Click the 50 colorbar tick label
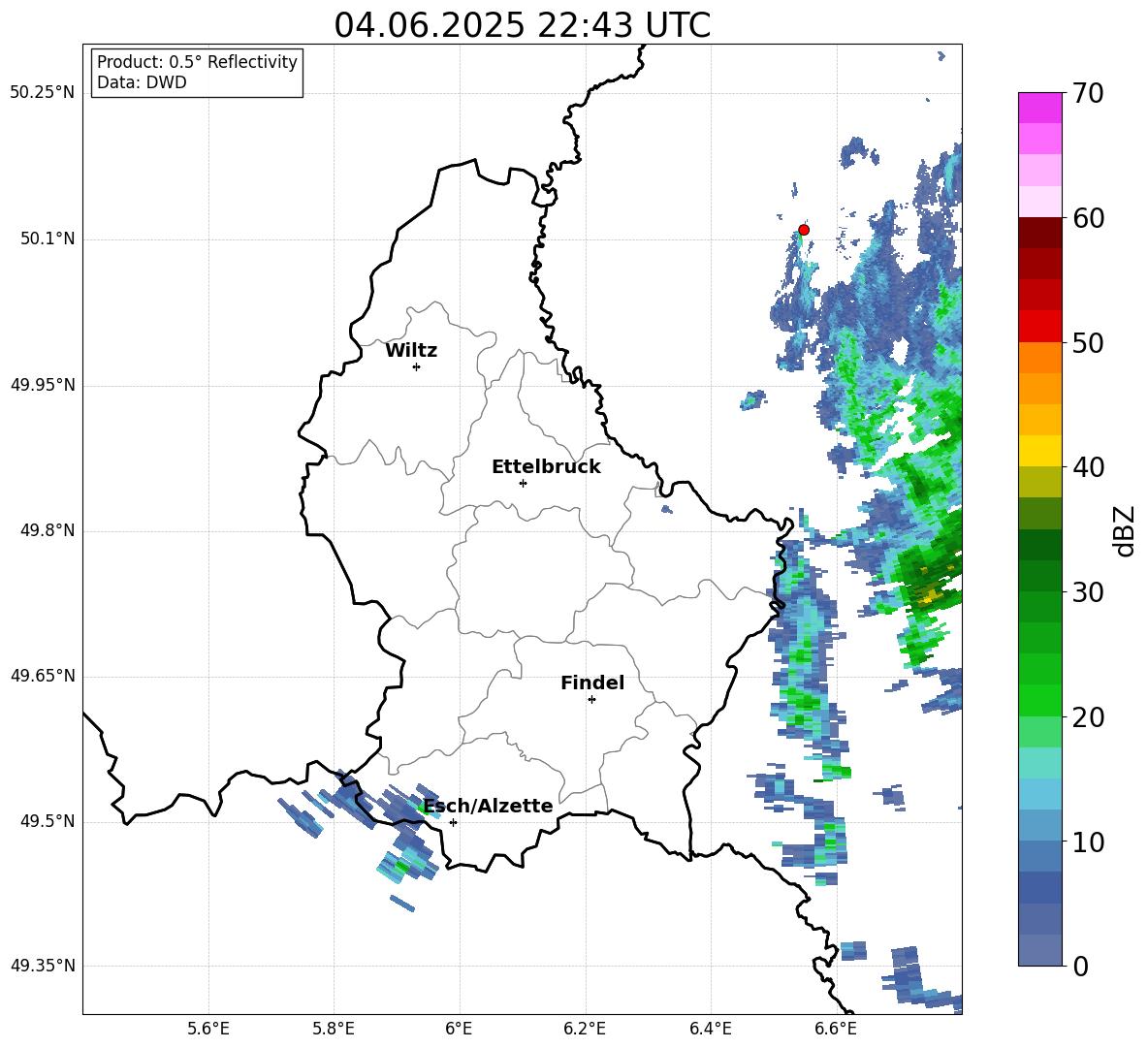The image size is (1148, 1048). [1088, 342]
